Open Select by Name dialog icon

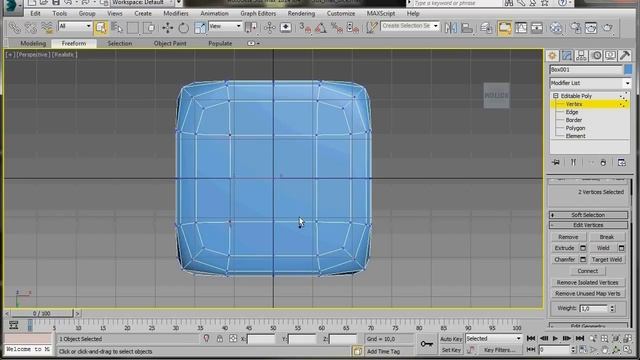coord(117,28)
